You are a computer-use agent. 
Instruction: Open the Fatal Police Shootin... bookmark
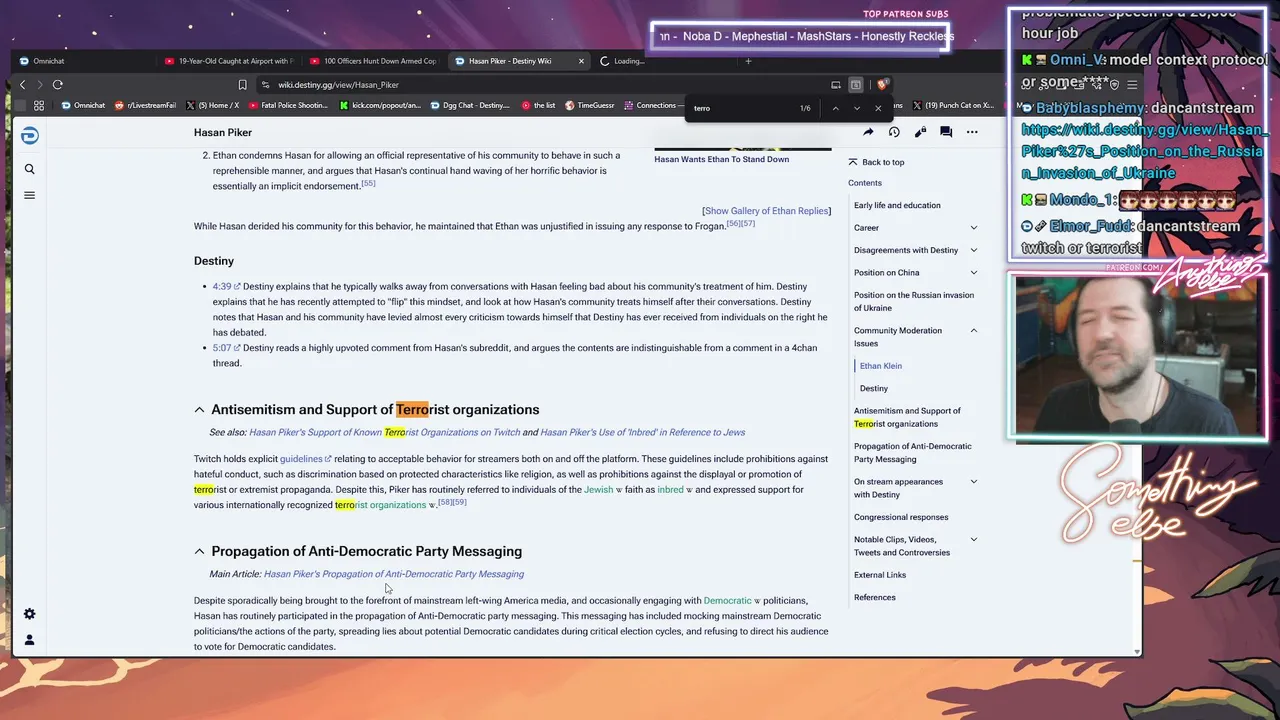[288, 105]
